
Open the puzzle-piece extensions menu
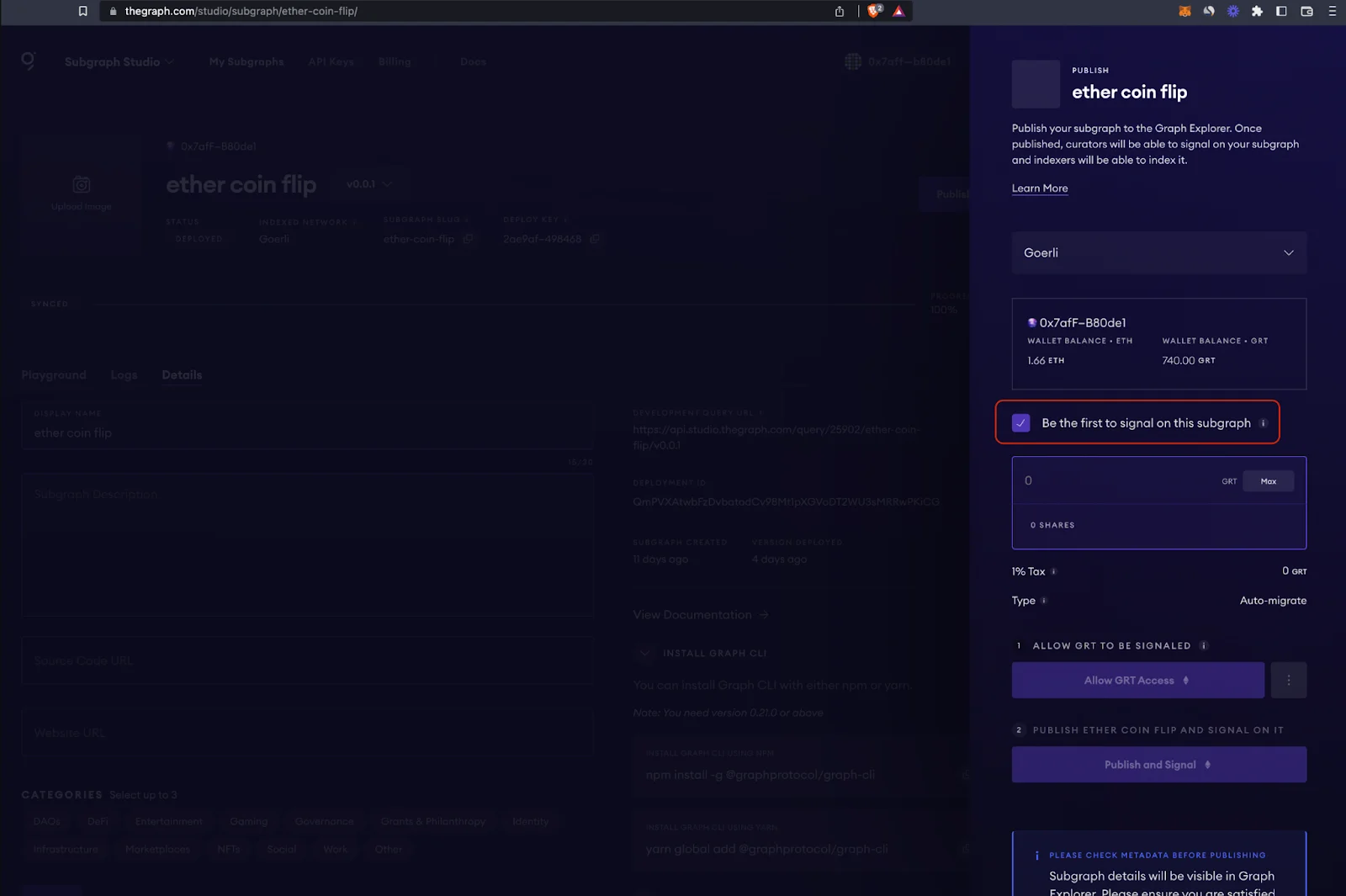(1257, 11)
